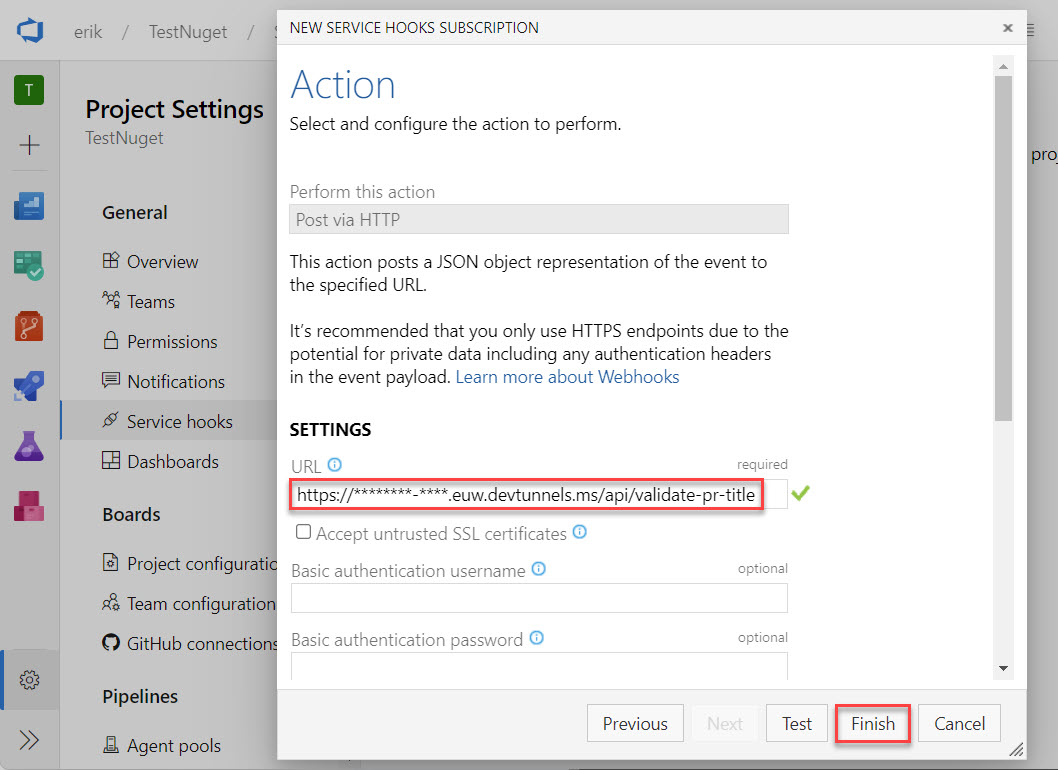Open the Azure DevOps home logo
This screenshot has height=770, width=1058.
click(x=30, y=31)
